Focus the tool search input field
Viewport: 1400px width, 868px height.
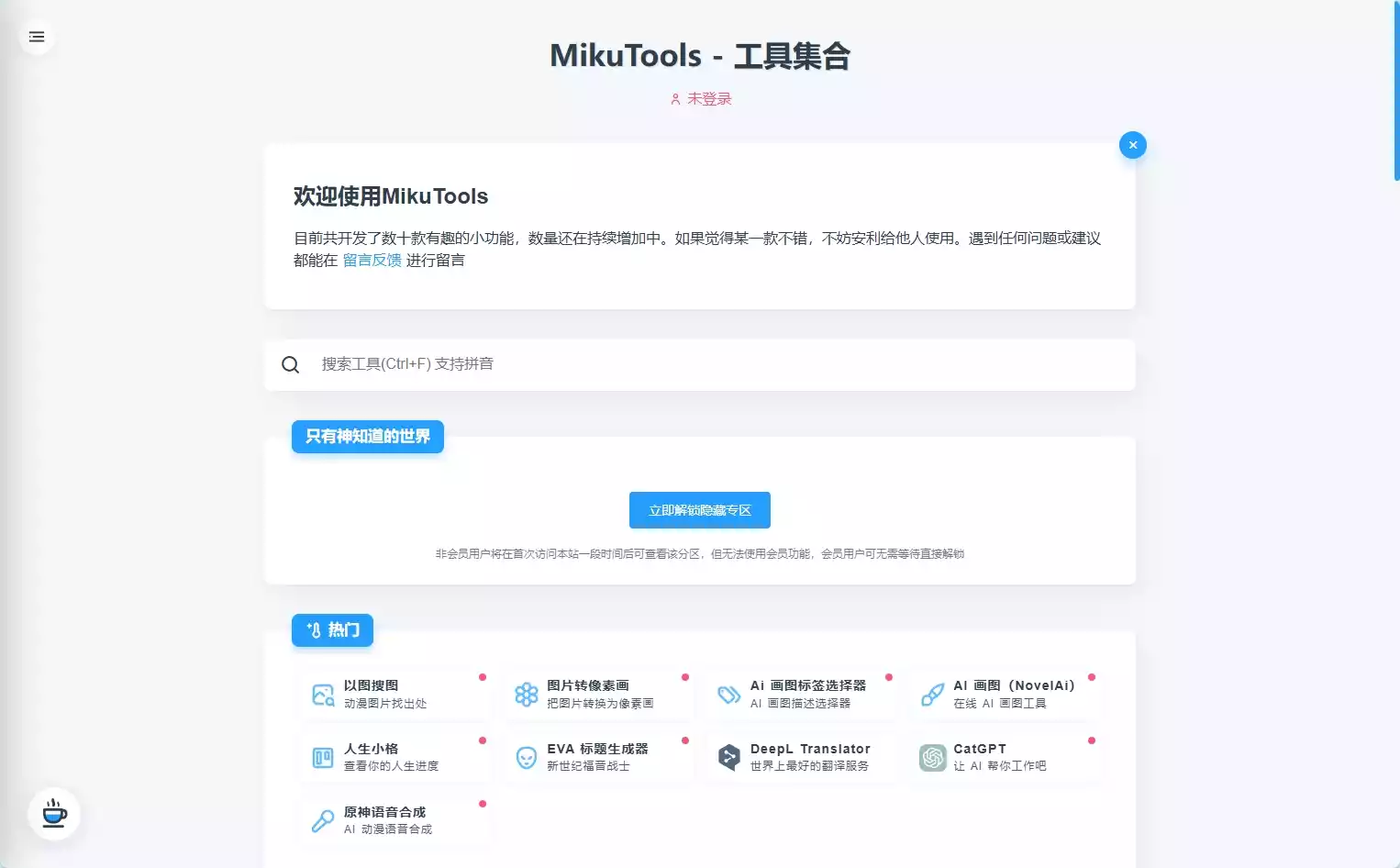[x=699, y=364]
